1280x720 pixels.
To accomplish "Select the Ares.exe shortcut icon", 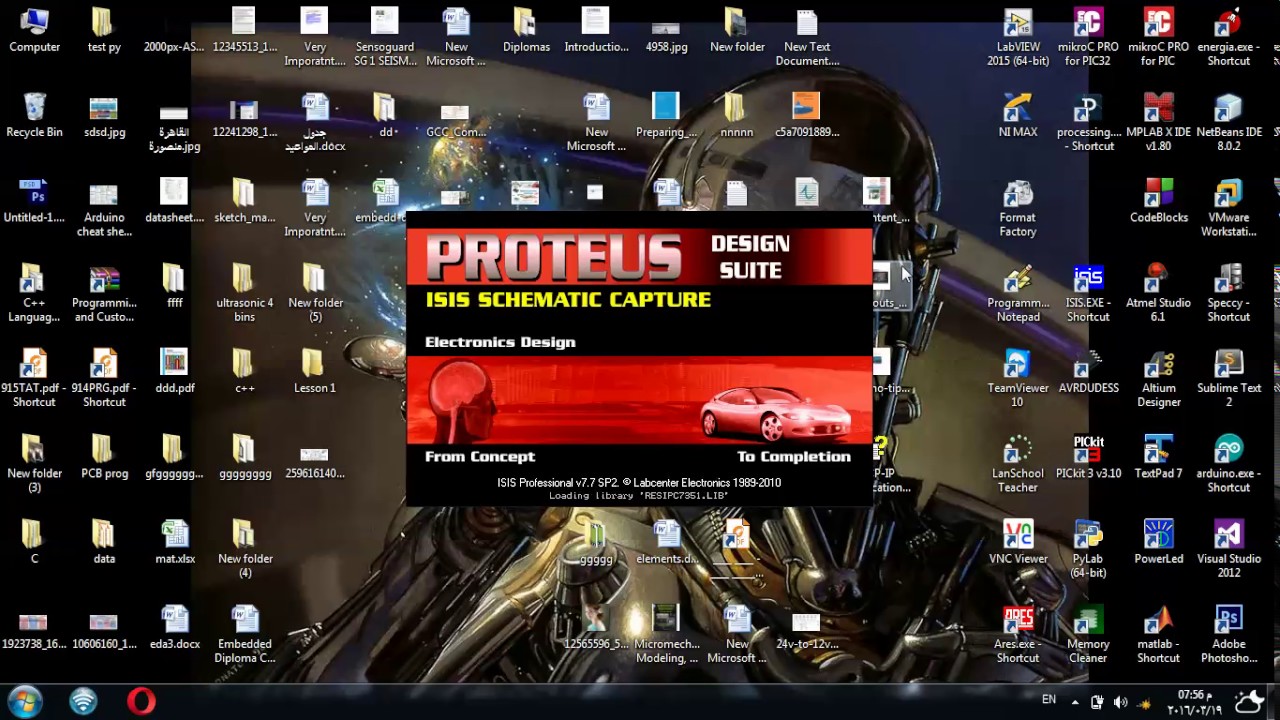I will click(1018, 635).
